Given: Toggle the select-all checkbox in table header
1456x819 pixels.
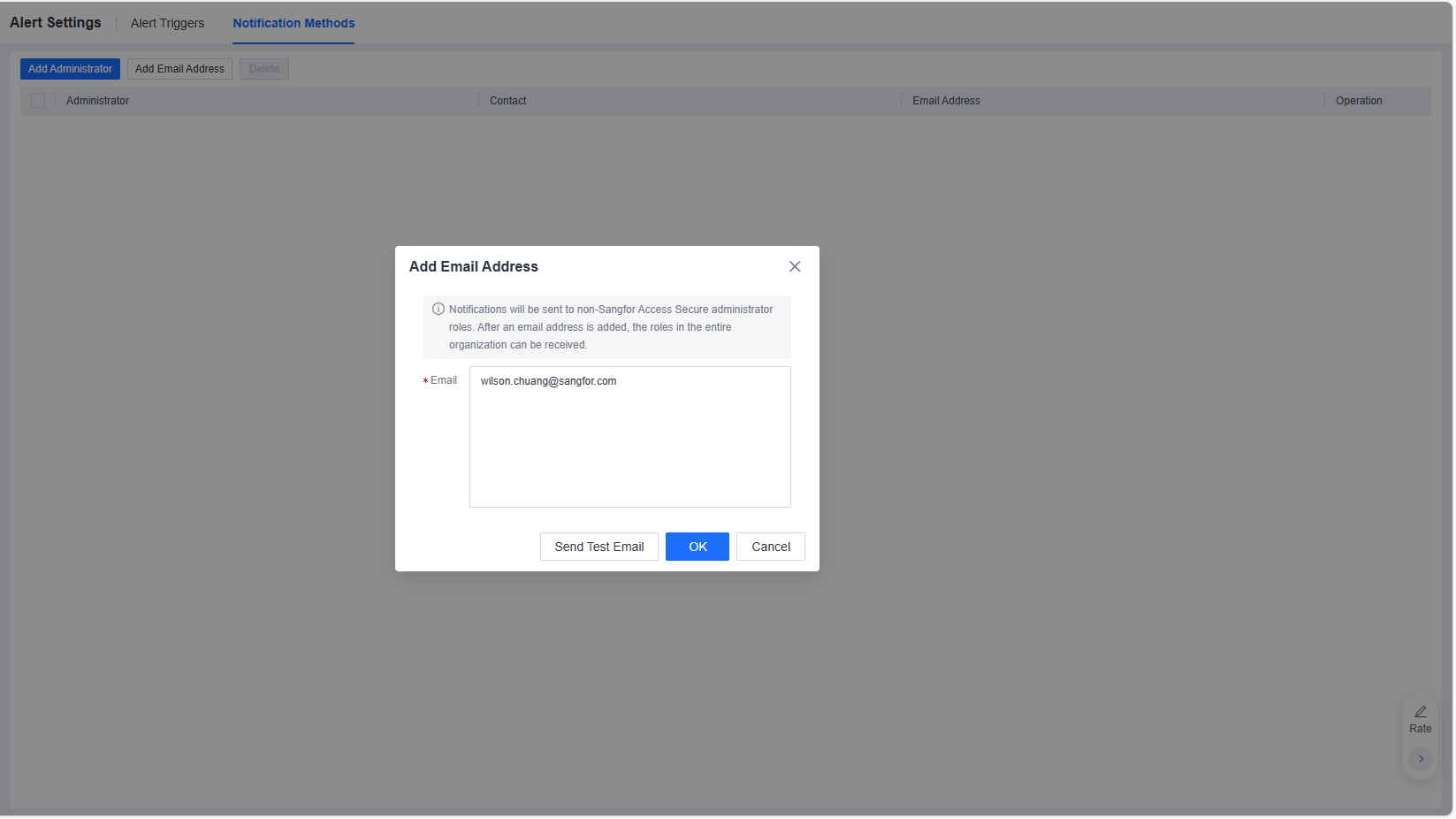Looking at the screenshot, I should [38, 101].
